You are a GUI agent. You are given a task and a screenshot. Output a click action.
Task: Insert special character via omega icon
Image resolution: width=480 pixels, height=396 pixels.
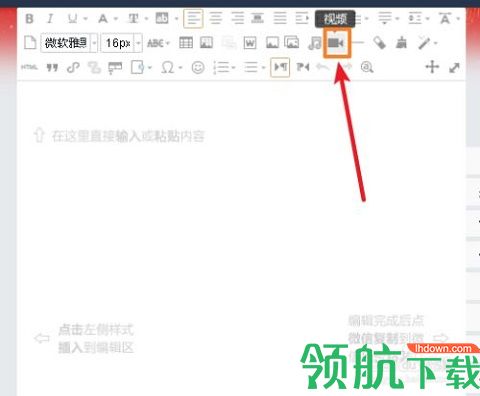[167, 68]
